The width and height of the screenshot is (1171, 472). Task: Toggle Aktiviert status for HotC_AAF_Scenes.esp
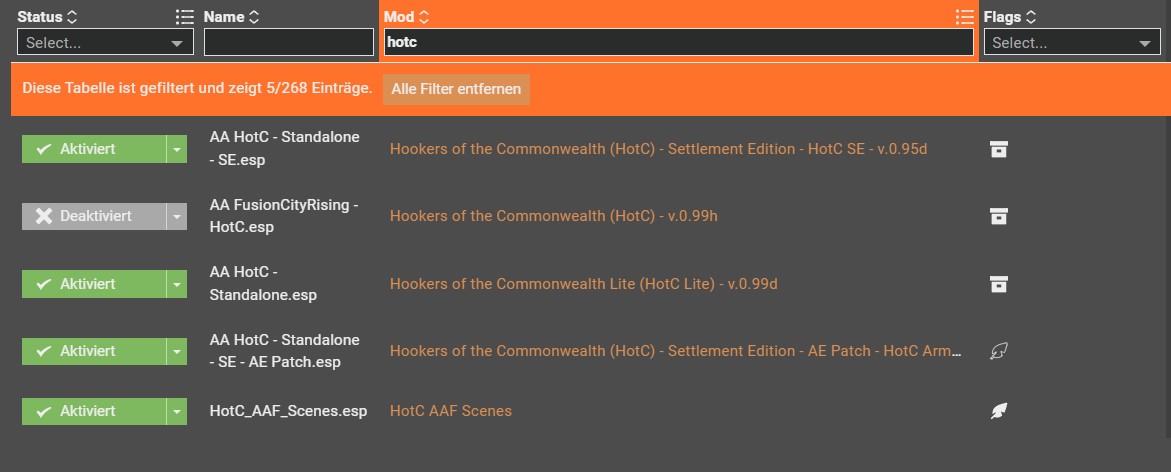pyautogui.click(x=92, y=411)
